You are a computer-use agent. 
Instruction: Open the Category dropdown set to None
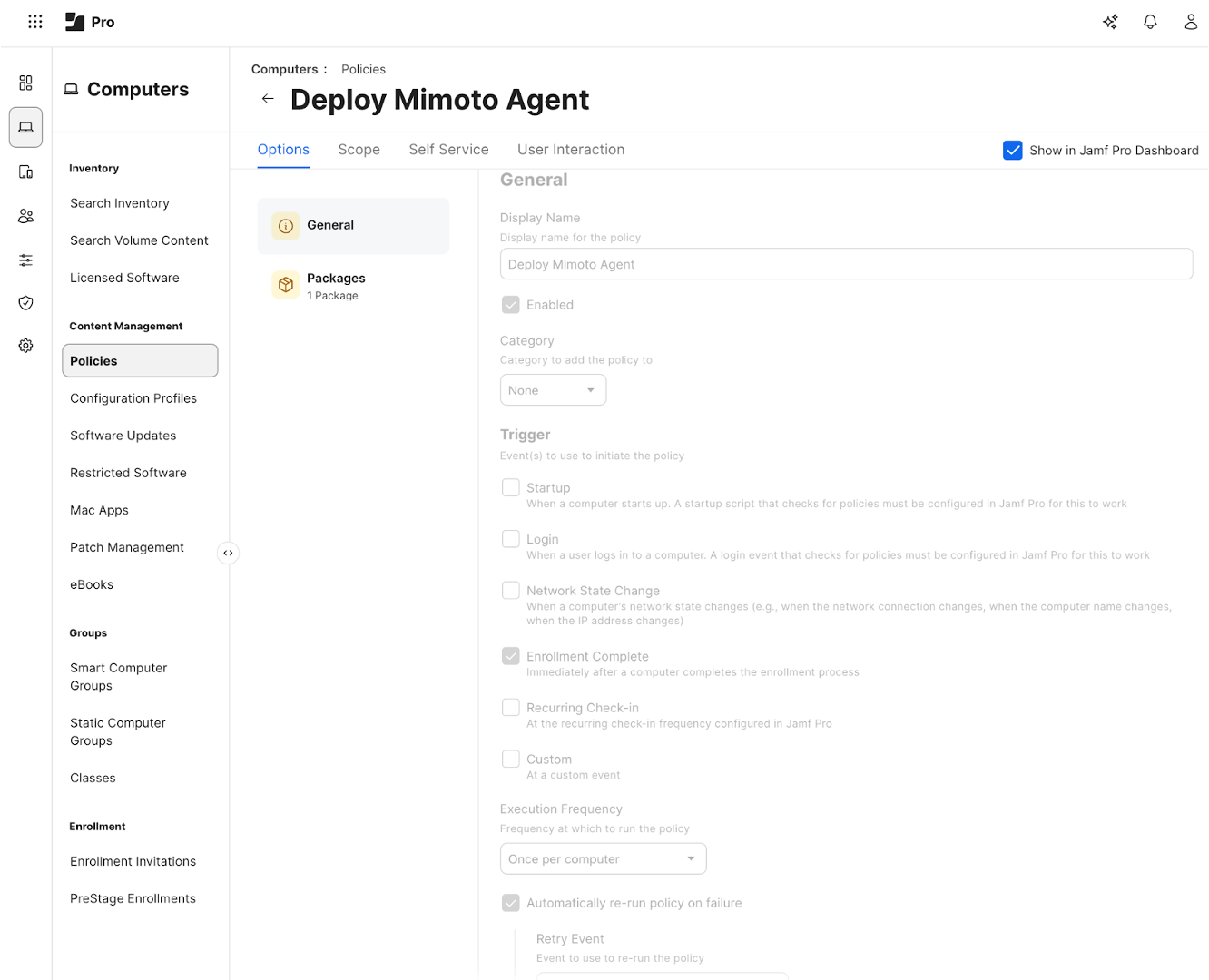pos(553,390)
